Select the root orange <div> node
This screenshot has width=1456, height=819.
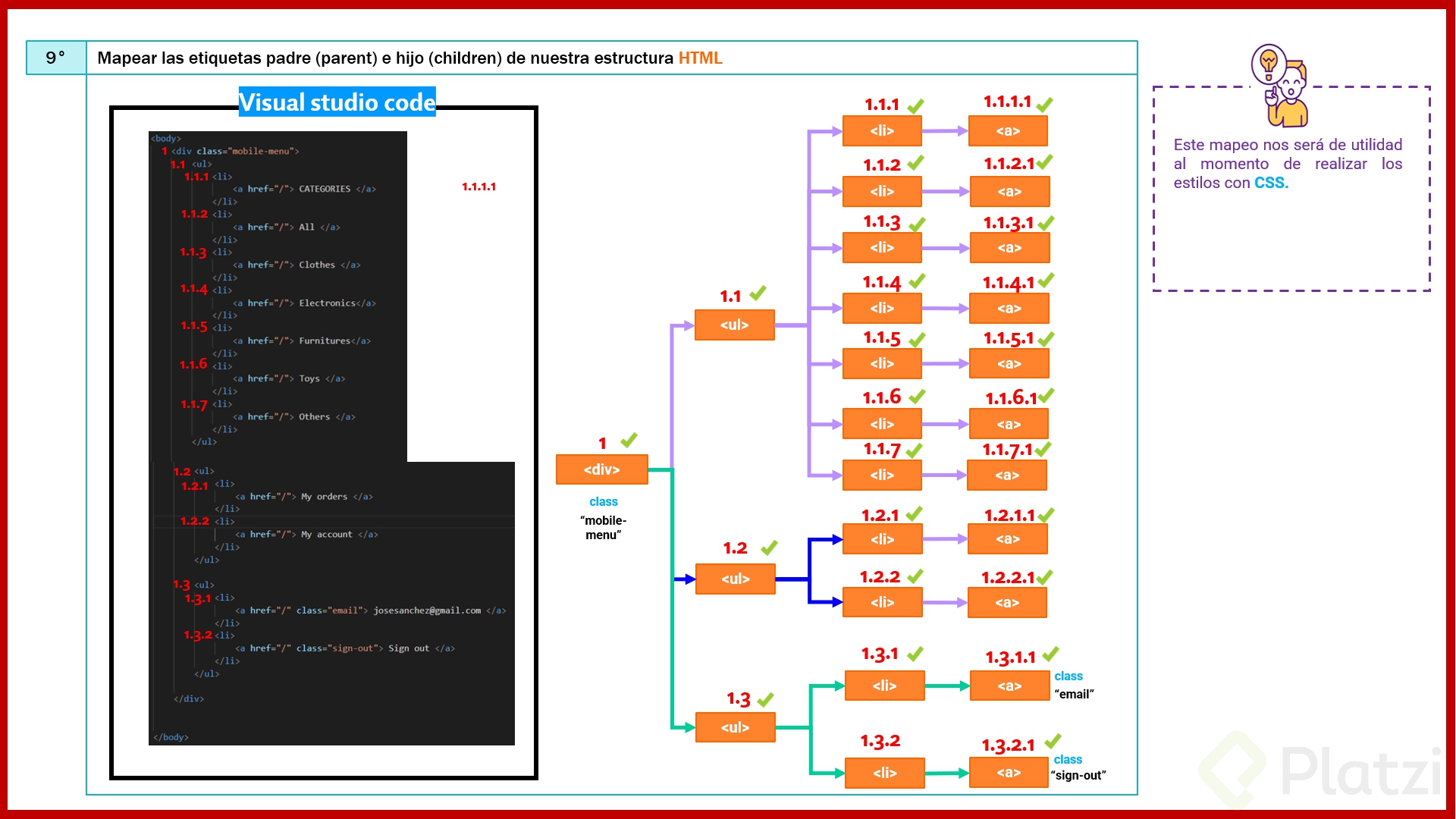(601, 469)
